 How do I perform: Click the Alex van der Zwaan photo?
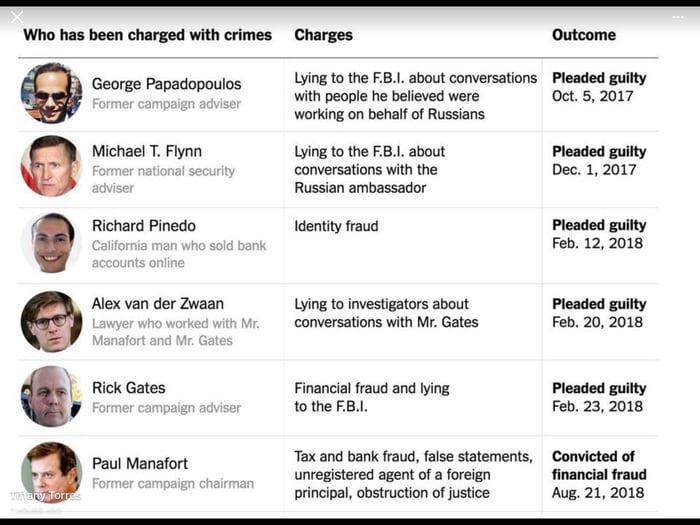51,321
